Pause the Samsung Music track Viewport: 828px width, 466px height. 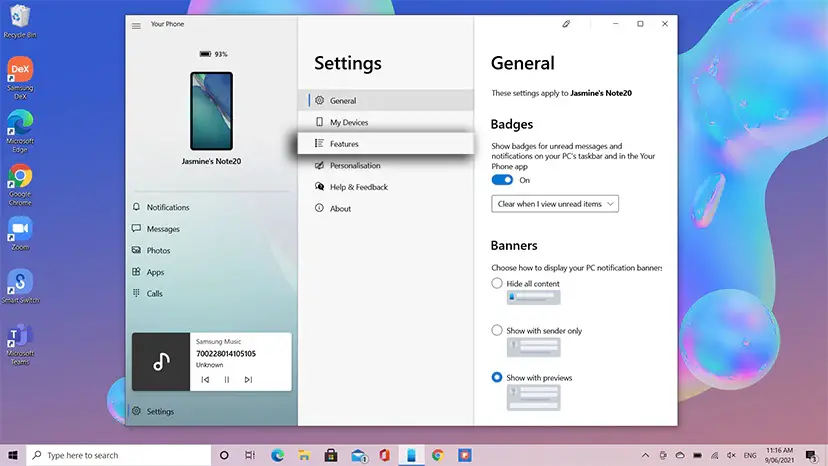tap(227, 379)
